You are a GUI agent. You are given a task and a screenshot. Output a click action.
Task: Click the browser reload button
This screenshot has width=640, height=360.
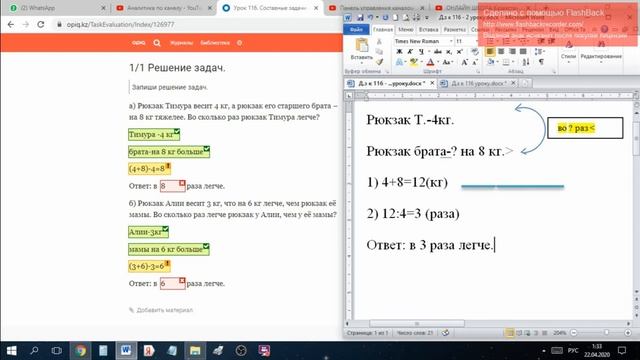(x=40, y=24)
